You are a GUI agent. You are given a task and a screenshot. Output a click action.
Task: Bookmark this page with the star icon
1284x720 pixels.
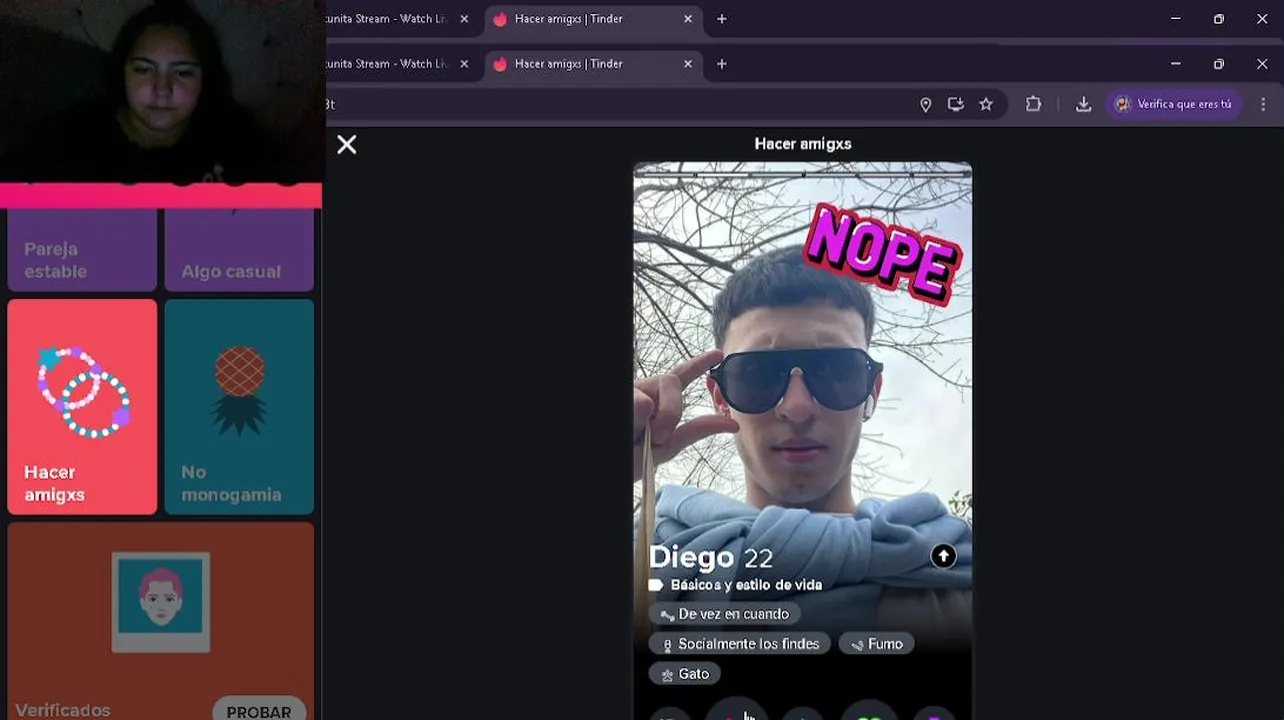[x=986, y=104]
